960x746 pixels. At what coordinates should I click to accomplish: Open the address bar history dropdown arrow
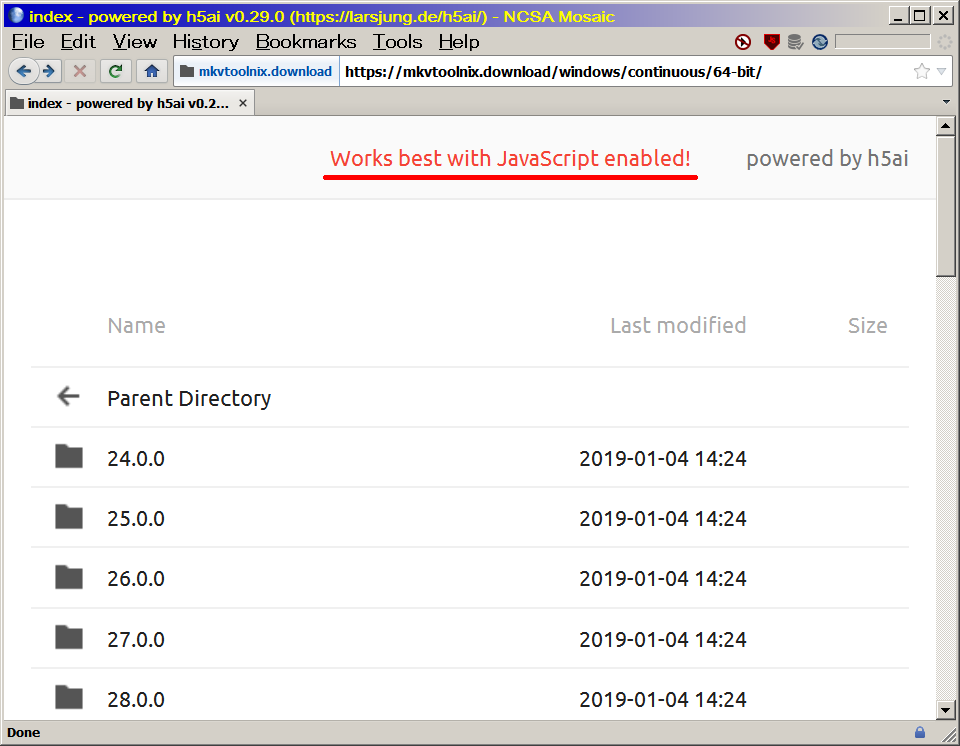coord(942,72)
